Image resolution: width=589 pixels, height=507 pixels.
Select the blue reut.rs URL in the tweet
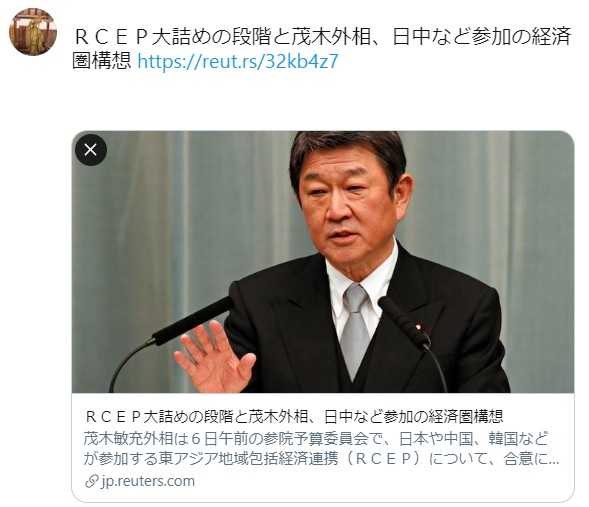238,61
